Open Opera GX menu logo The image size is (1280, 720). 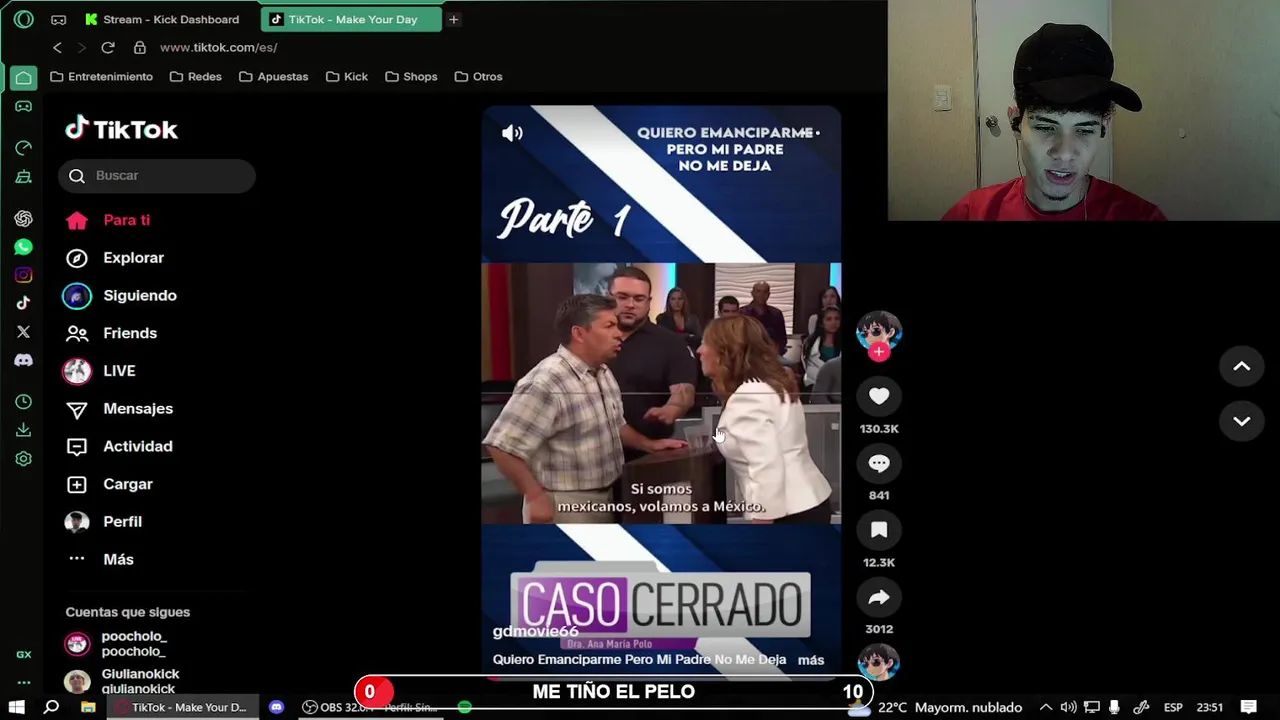23,19
